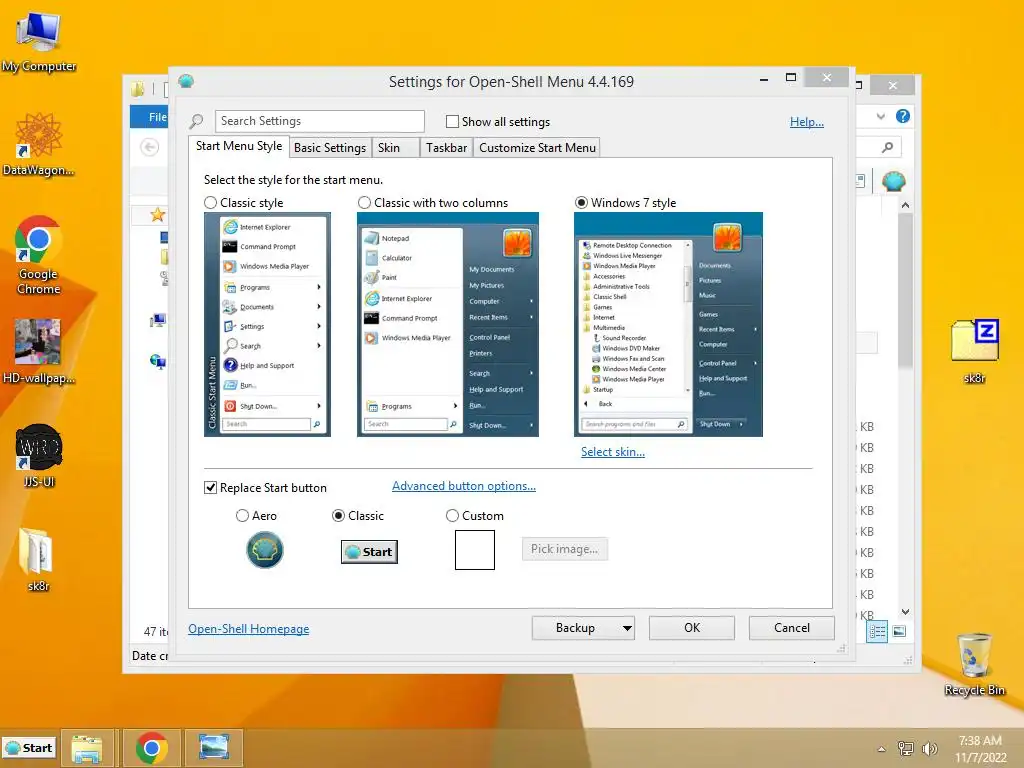Select the Aero button radio option

click(242, 516)
